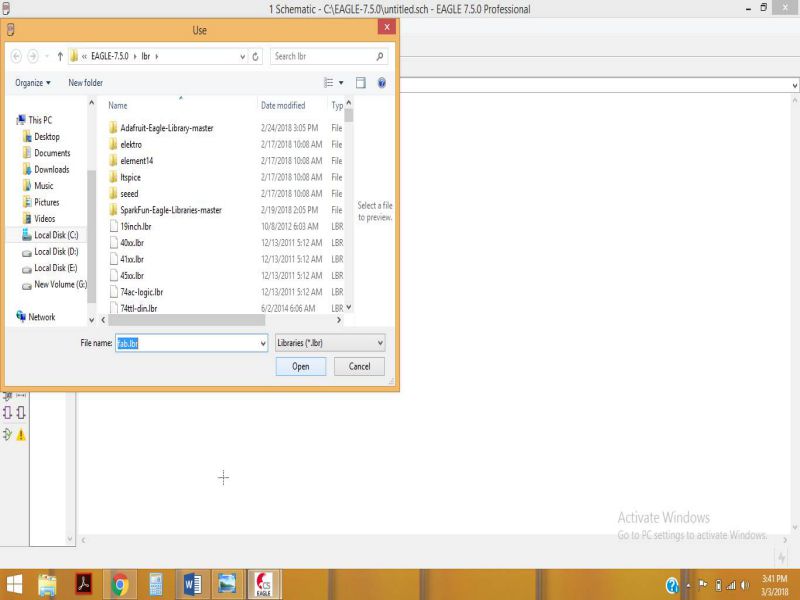Select New Volume (G:) in navigation pane

tap(60, 284)
